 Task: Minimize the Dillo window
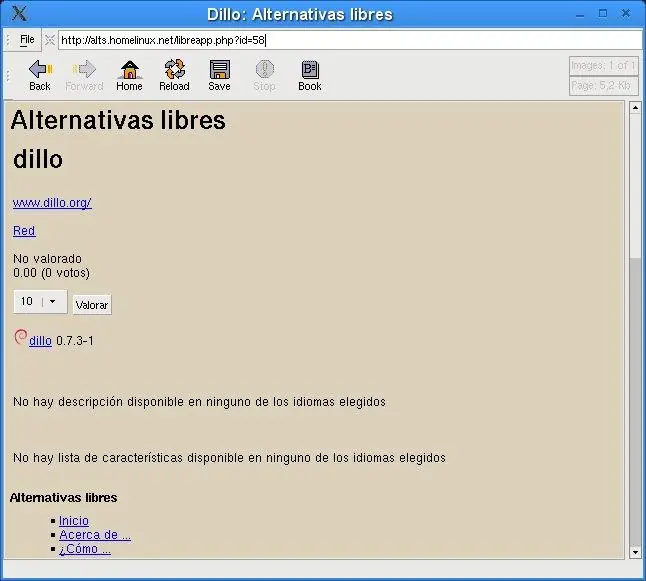point(580,14)
